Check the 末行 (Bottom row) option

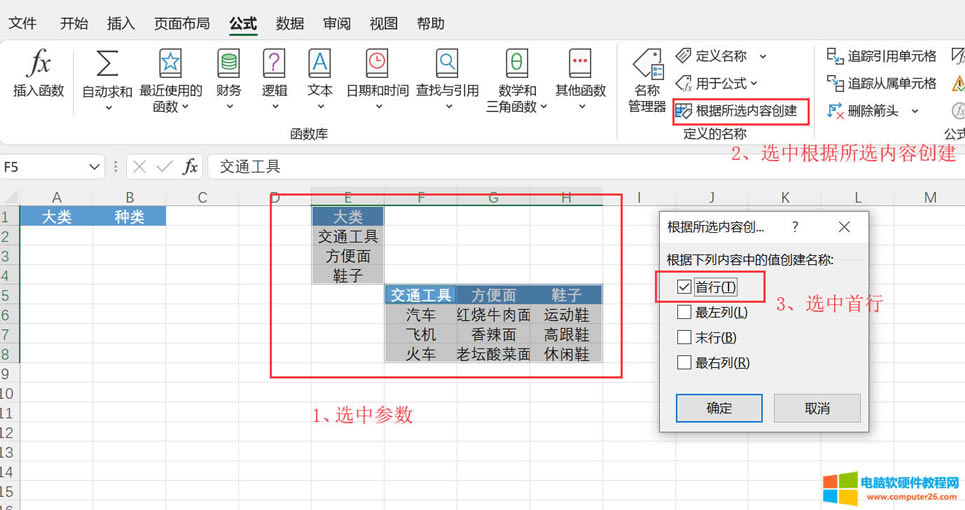684,337
